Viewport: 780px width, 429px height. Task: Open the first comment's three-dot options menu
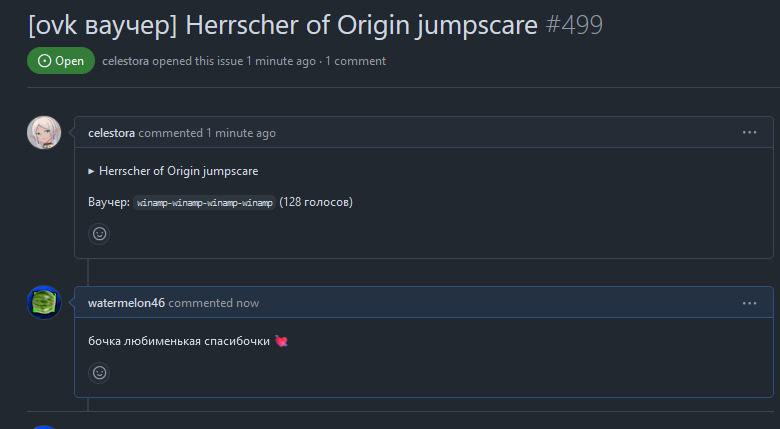tap(749, 132)
